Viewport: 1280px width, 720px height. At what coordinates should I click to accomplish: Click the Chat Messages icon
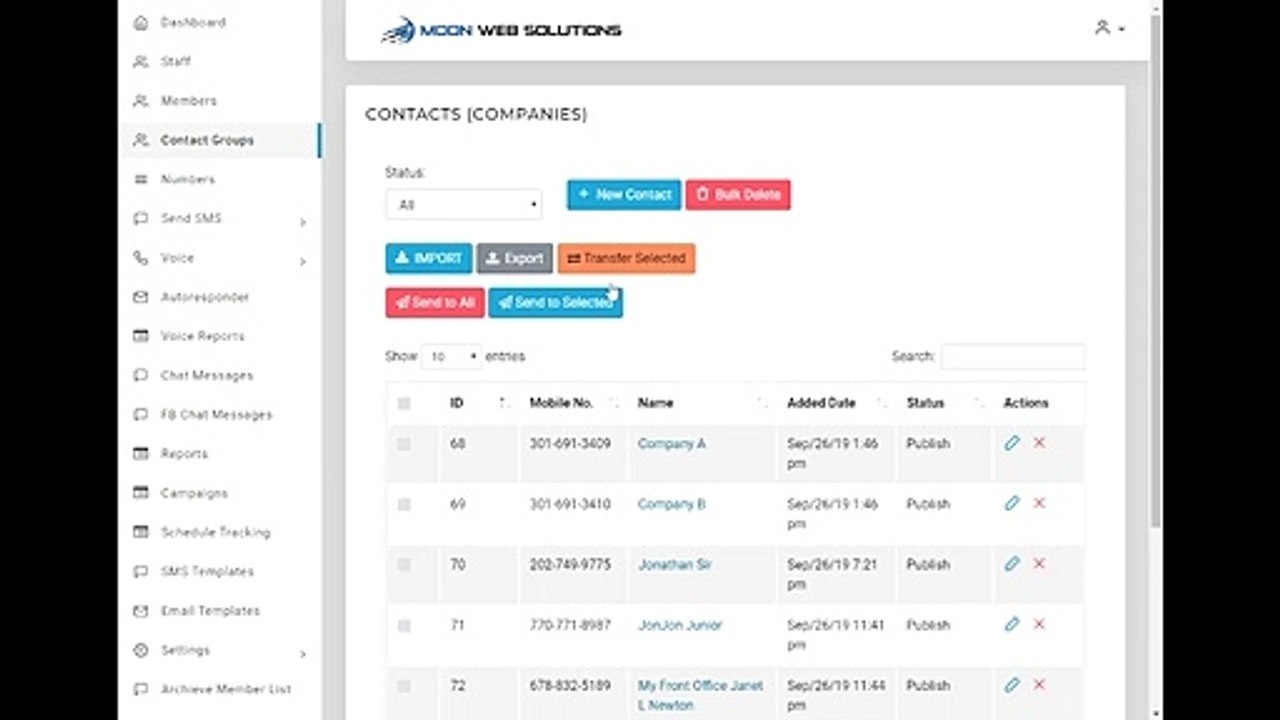click(x=141, y=375)
